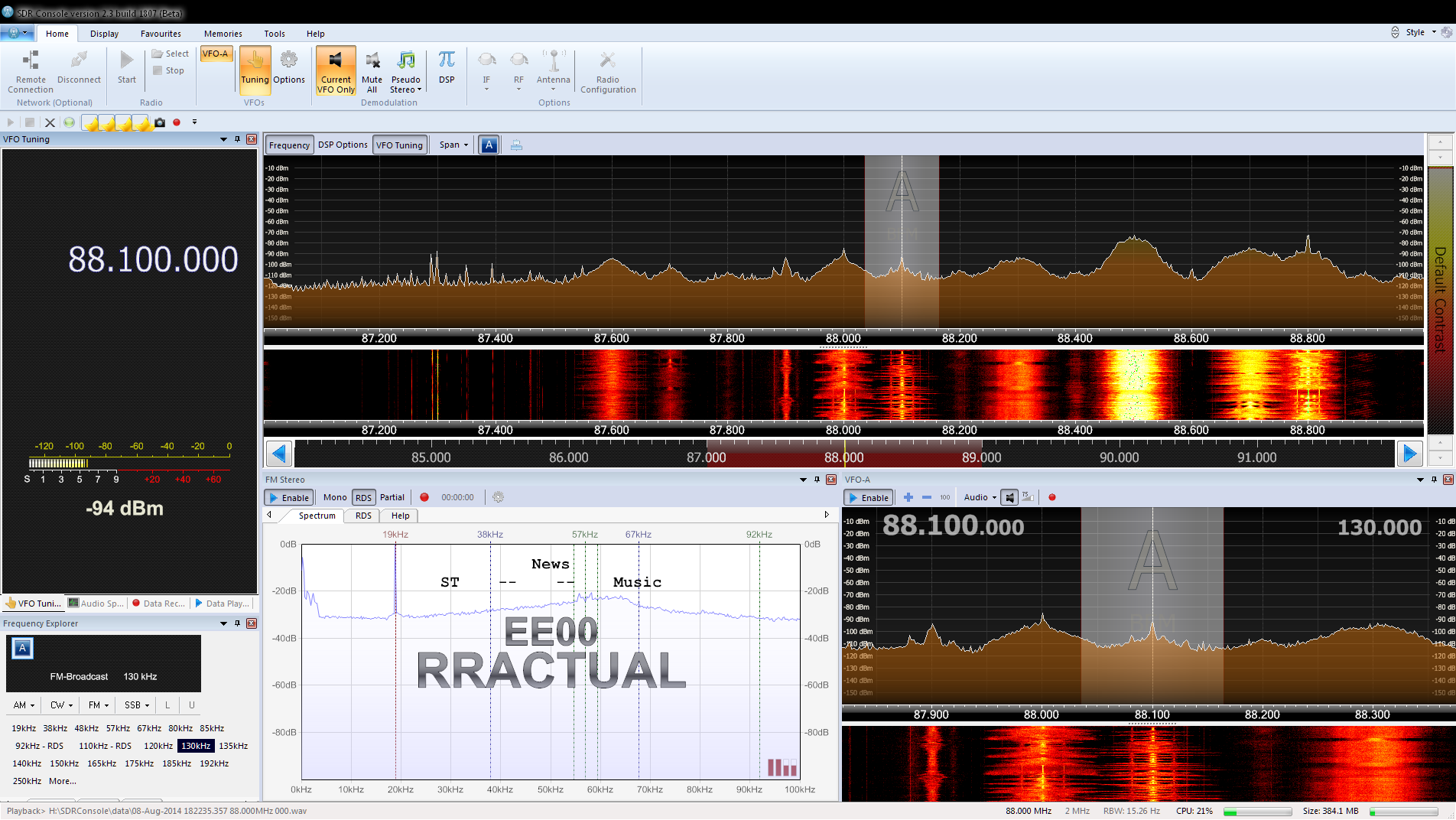
Task: Toggle VFO Tuning button above spectrum
Action: 399,145
